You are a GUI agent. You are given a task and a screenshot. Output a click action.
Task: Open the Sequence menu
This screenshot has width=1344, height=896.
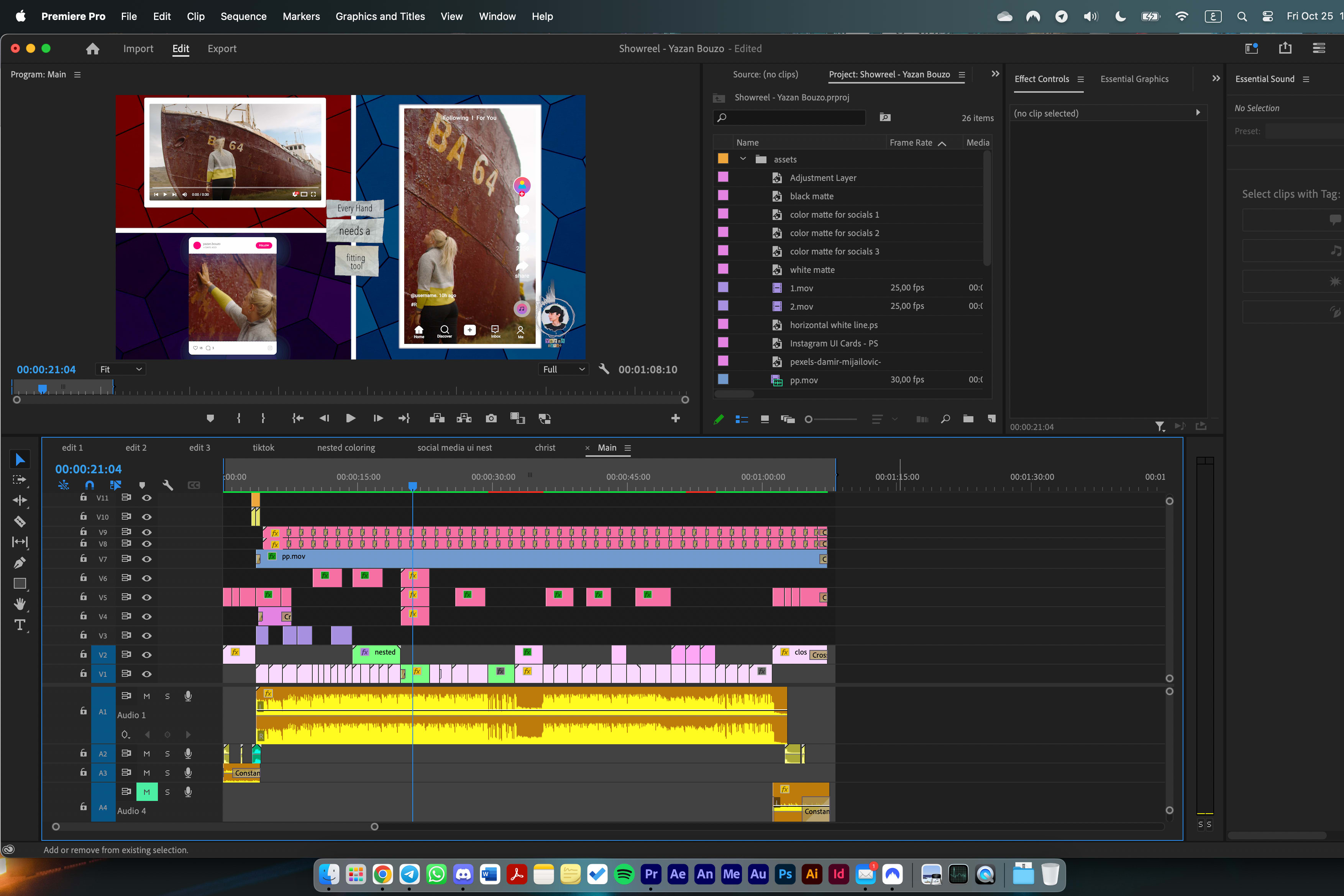tap(243, 16)
